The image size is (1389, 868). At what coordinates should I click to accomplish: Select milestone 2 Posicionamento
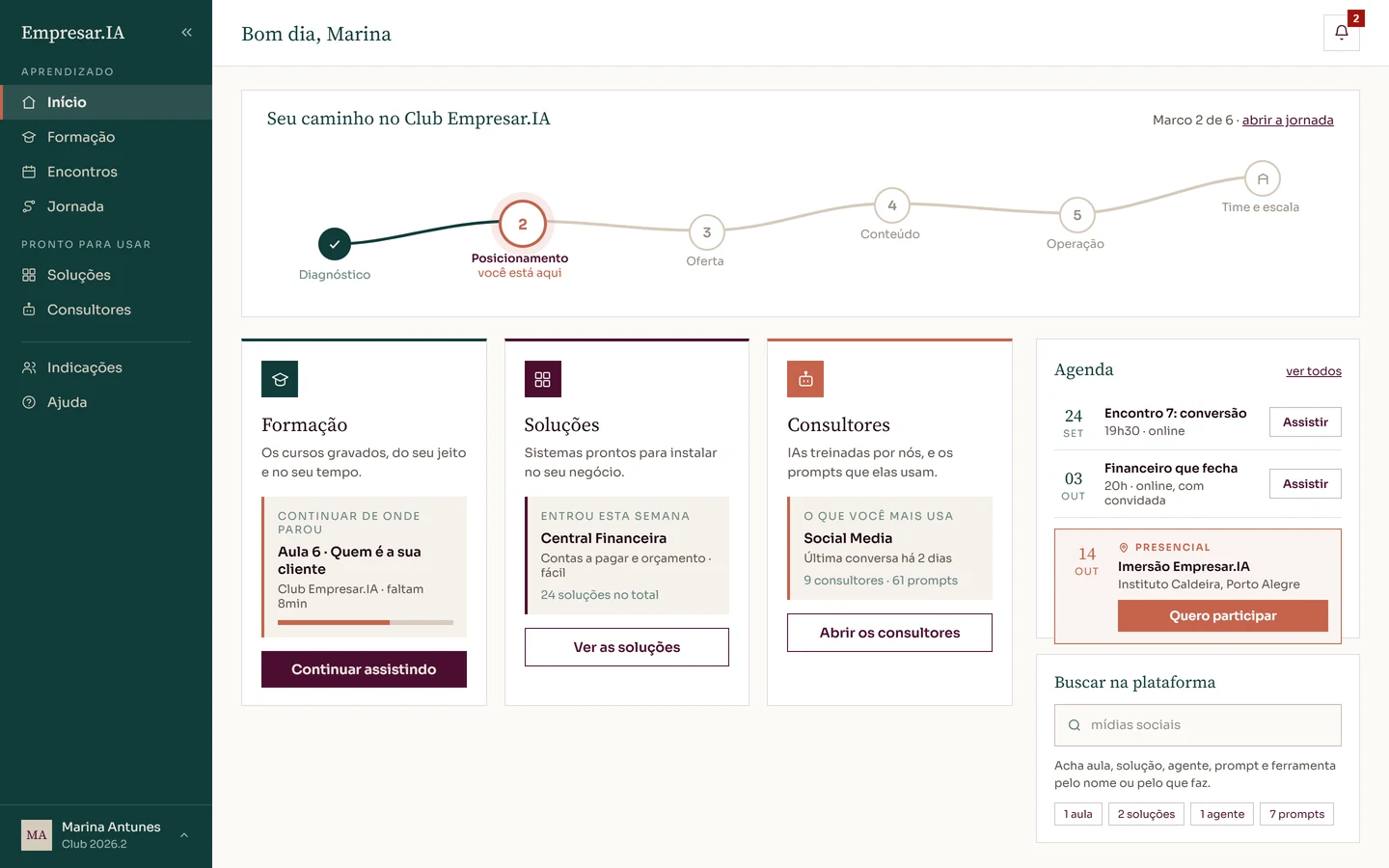[x=523, y=225]
